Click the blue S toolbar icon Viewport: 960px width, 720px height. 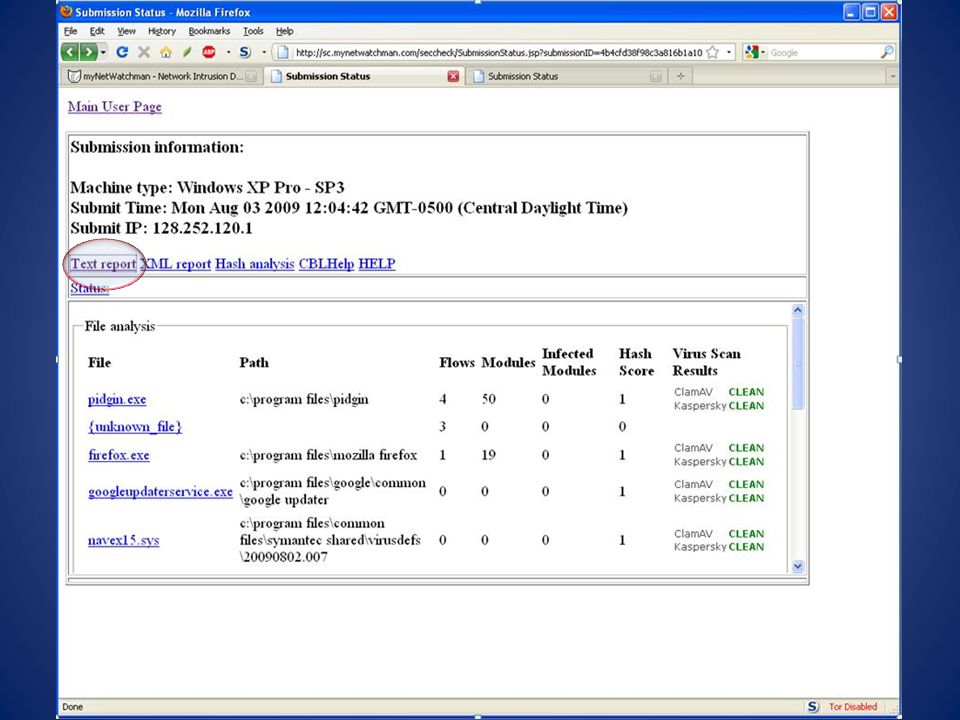[x=245, y=52]
